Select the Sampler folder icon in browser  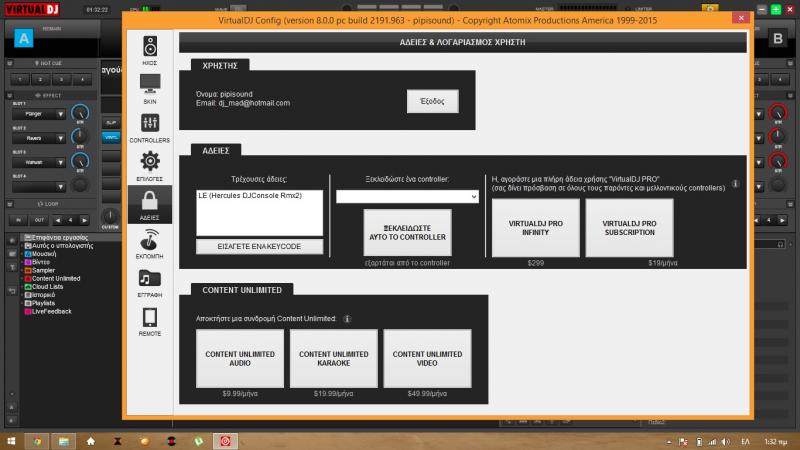click(x=28, y=270)
